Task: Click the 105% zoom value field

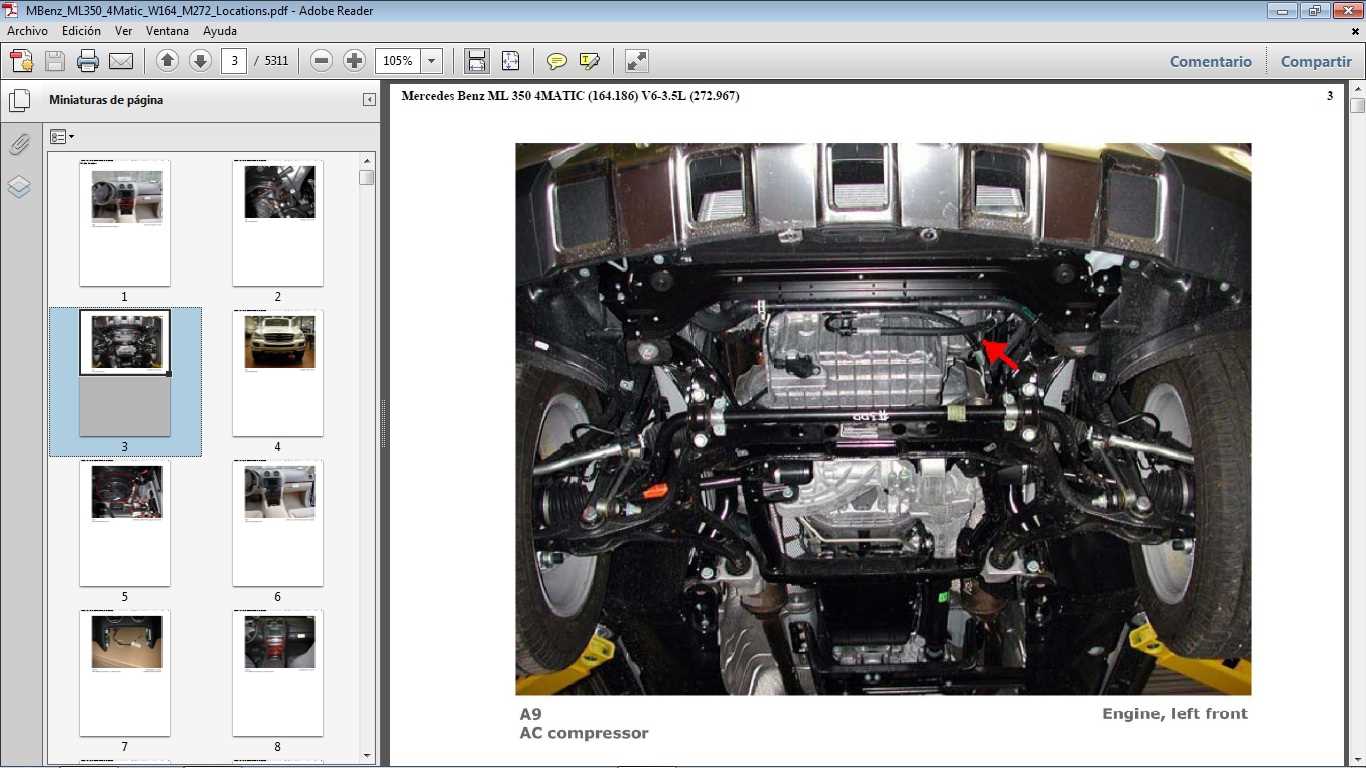Action: point(398,61)
